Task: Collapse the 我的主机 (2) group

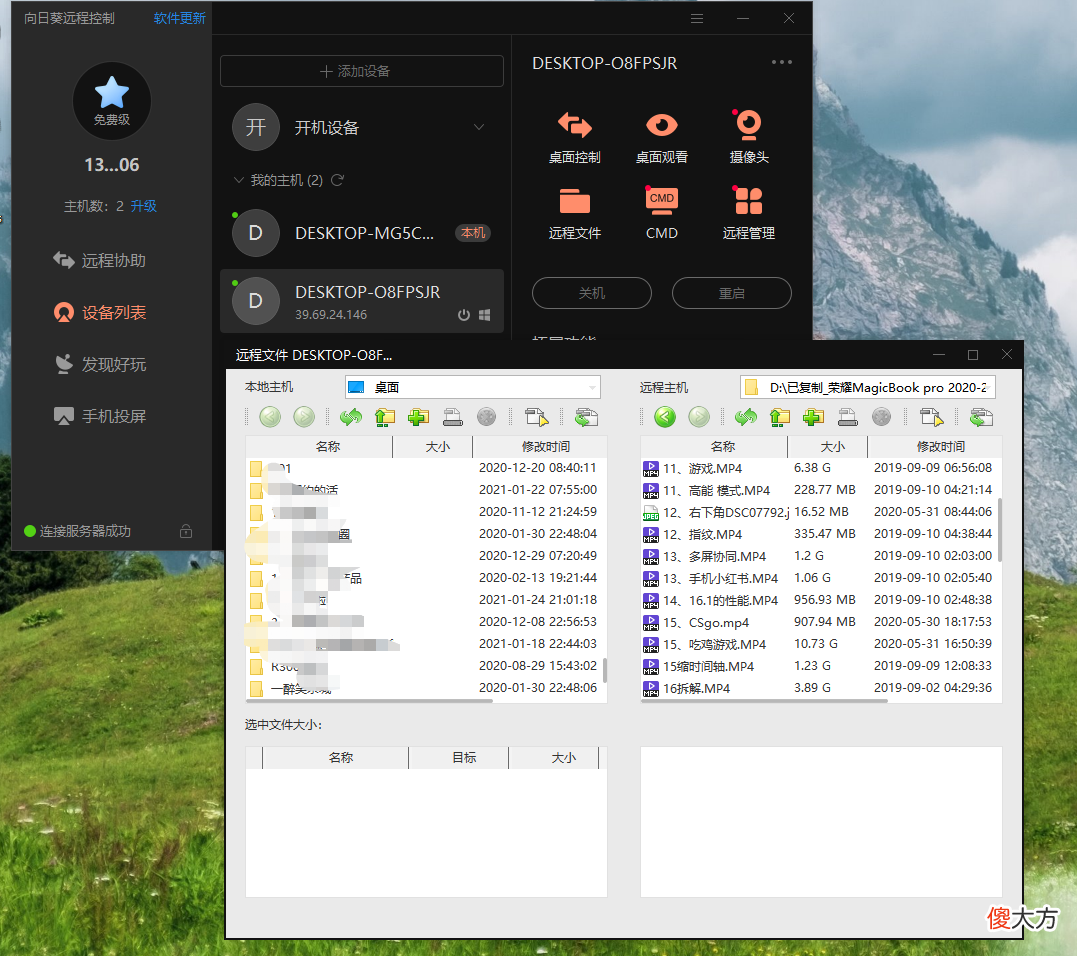Action: pyautogui.click(x=239, y=180)
